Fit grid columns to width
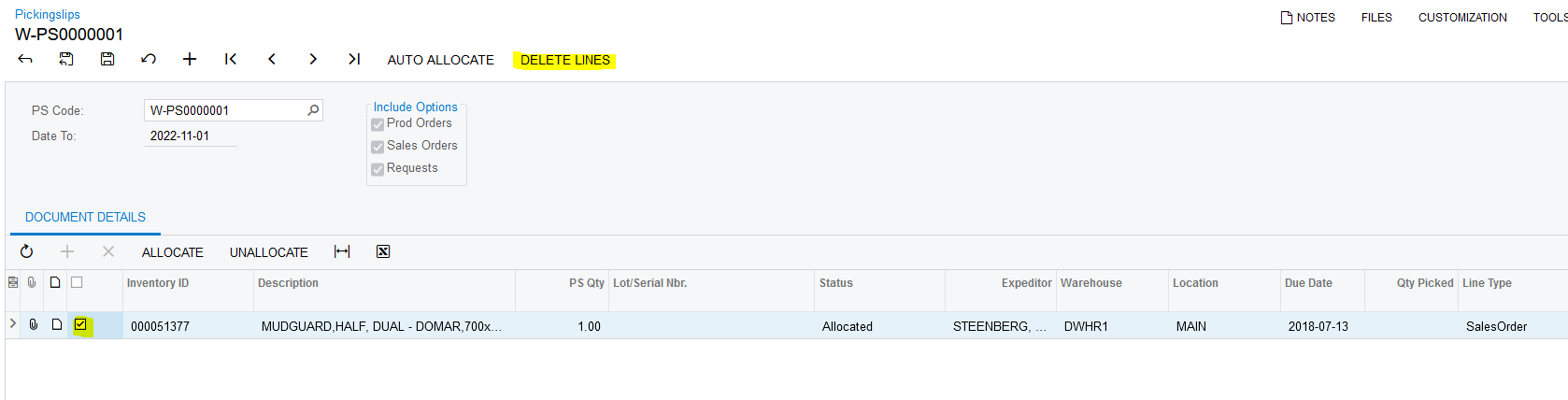1568x400 pixels. click(342, 251)
